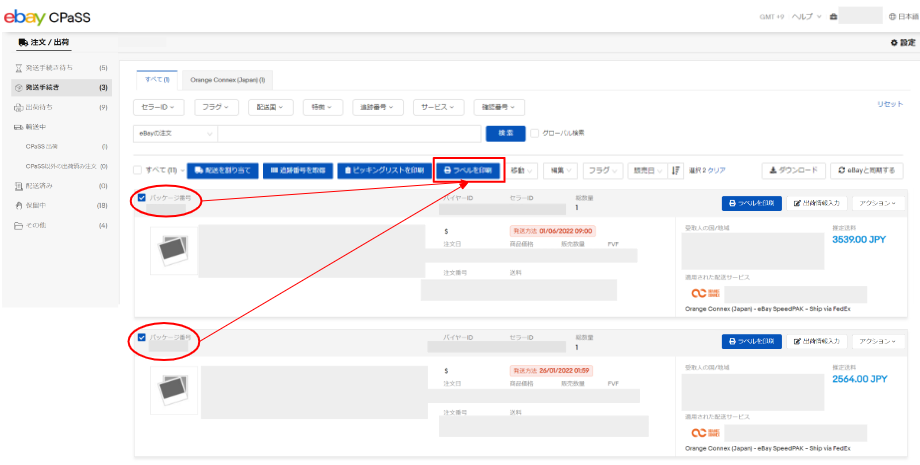
Task: Switch to the Orange Connex (Japan) tab
Action: tap(227, 79)
